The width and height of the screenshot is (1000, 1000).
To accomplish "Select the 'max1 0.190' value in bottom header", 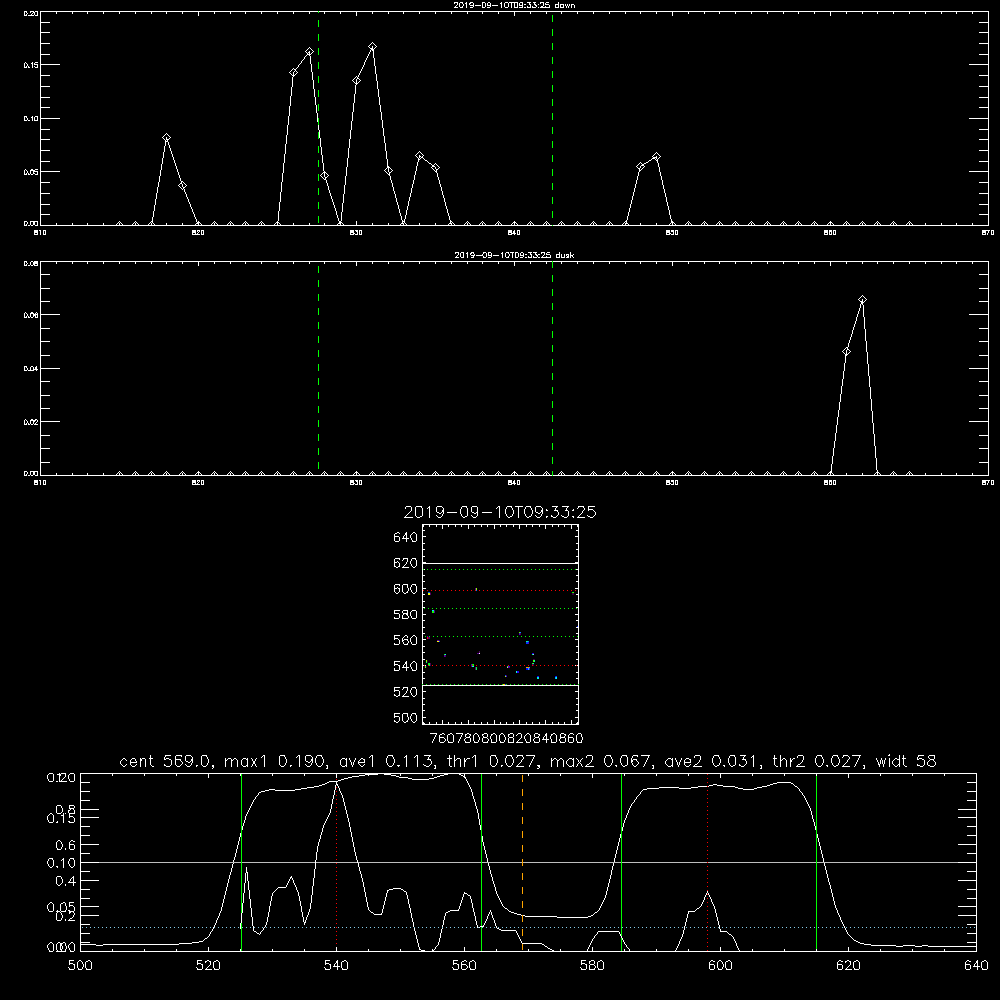I will point(276,761).
